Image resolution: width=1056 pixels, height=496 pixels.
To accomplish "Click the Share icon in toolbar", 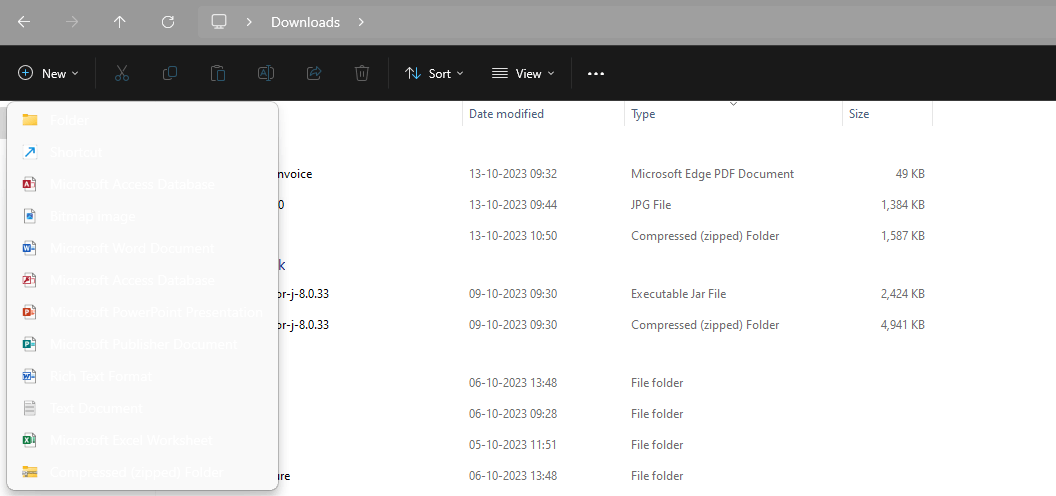I will pyautogui.click(x=314, y=73).
